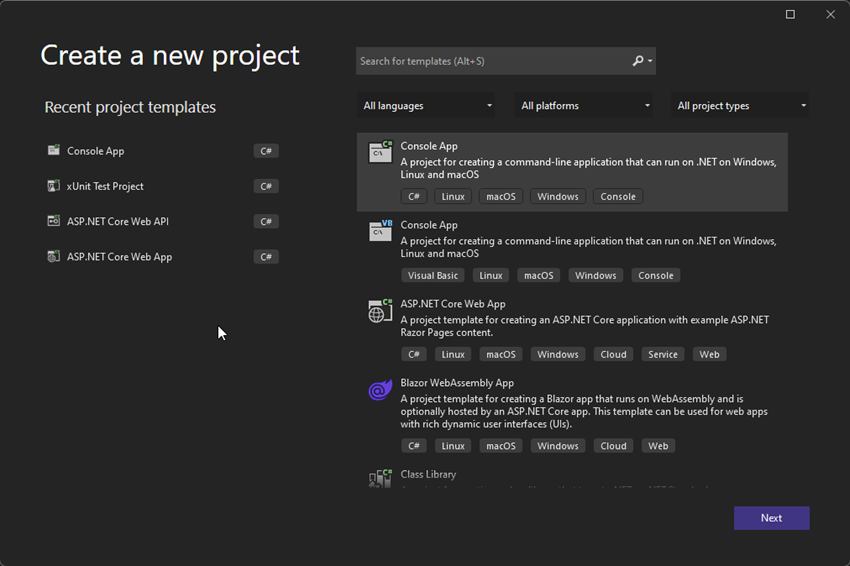Screen dimensions: 850x566
Task: Click the Next button
Action: 771,518
